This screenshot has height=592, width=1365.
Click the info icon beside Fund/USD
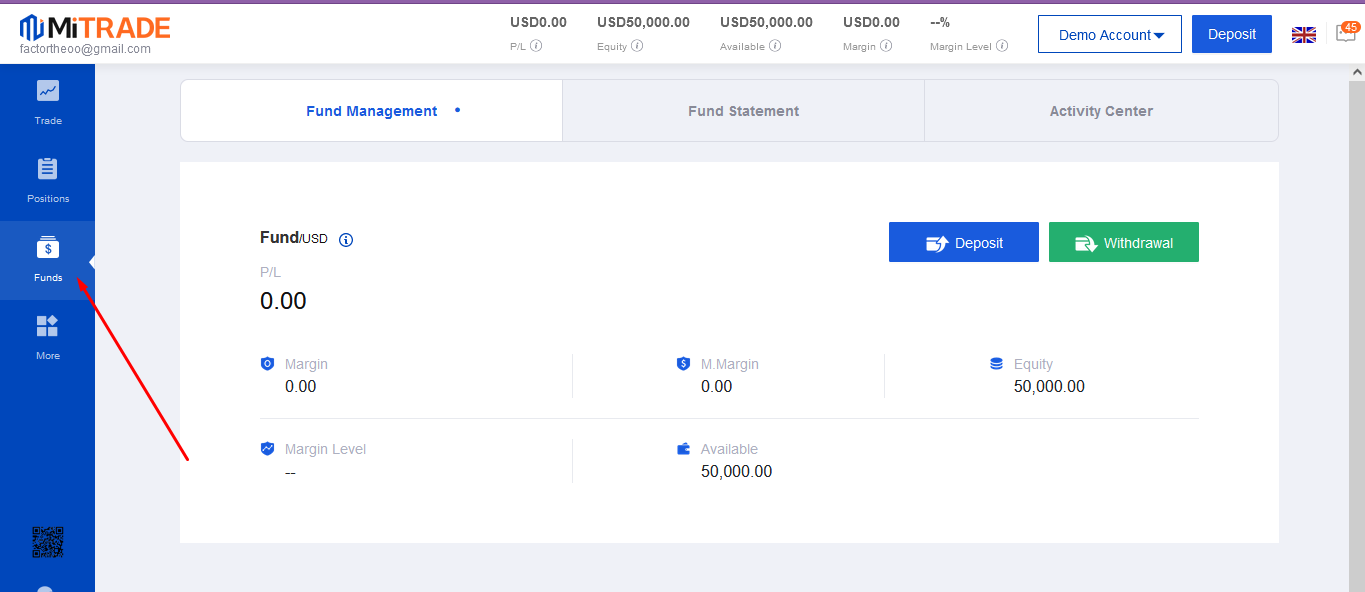point(346,240)
